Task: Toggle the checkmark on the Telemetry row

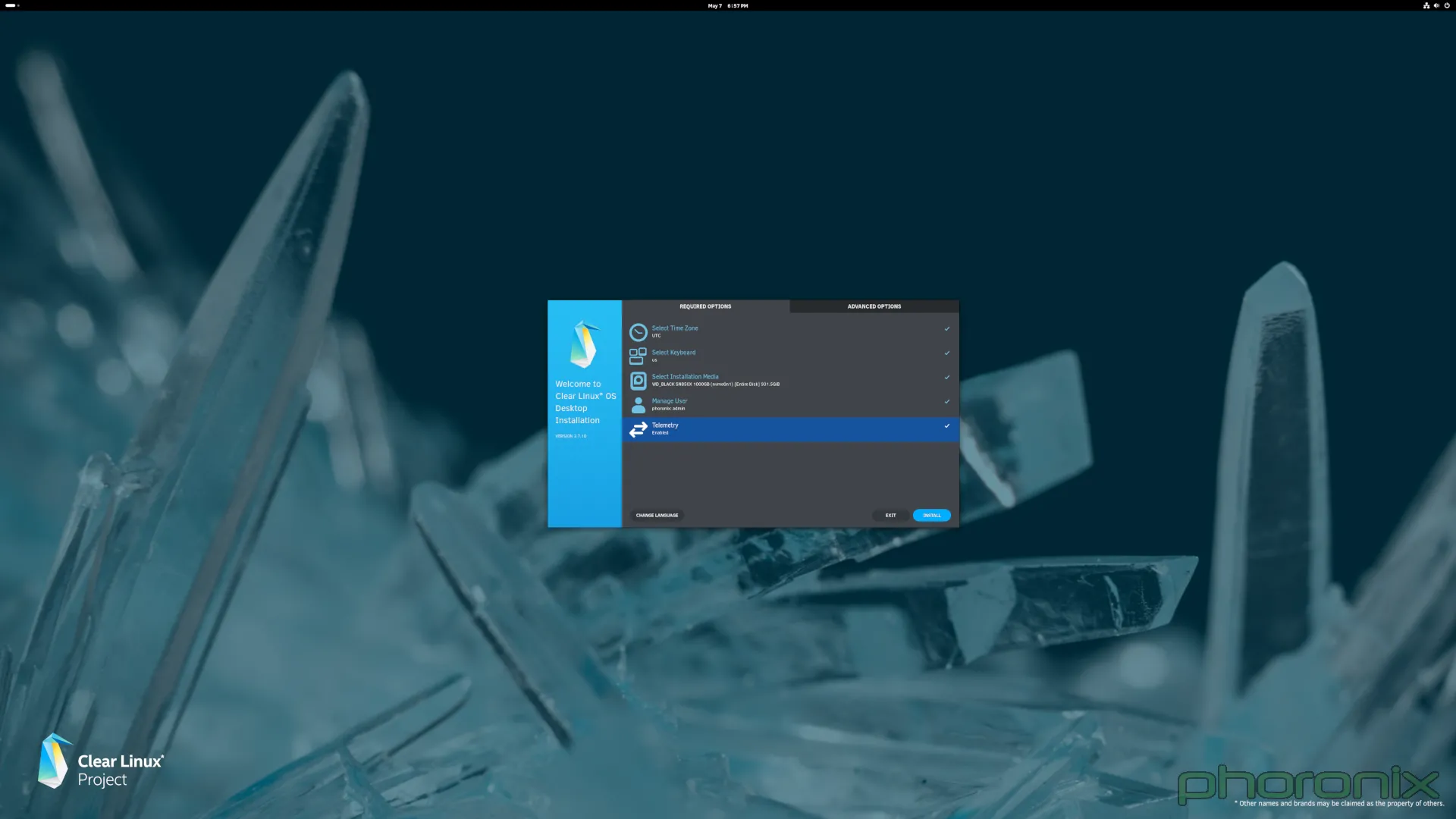Action: pyautogui.click(x=947, y=426)
